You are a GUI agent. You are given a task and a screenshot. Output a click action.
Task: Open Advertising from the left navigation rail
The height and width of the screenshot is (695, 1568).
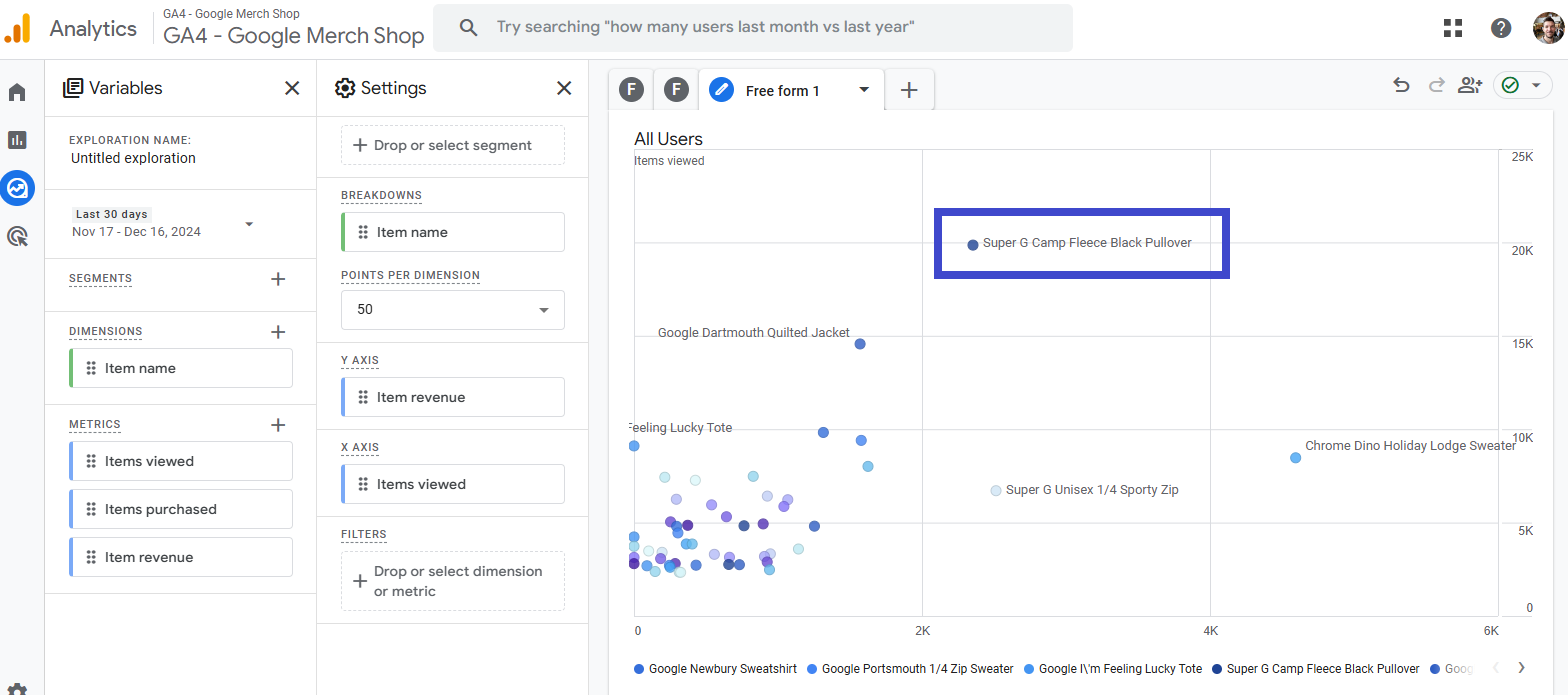(17, 236)
